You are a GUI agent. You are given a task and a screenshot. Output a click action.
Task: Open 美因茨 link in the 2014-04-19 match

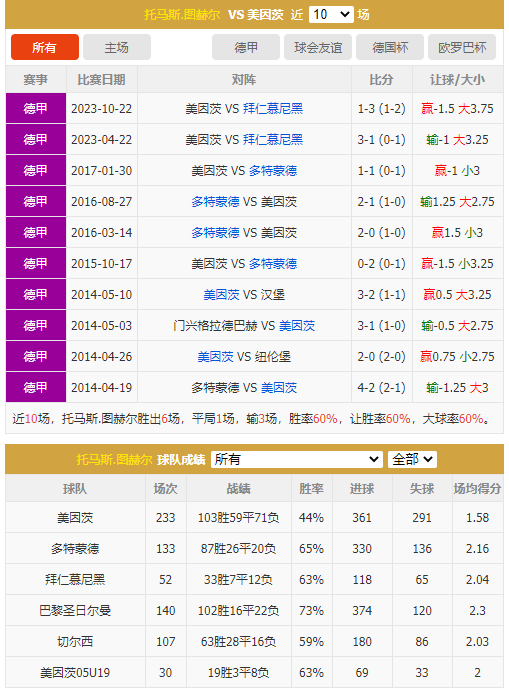(x=279, y=388)
